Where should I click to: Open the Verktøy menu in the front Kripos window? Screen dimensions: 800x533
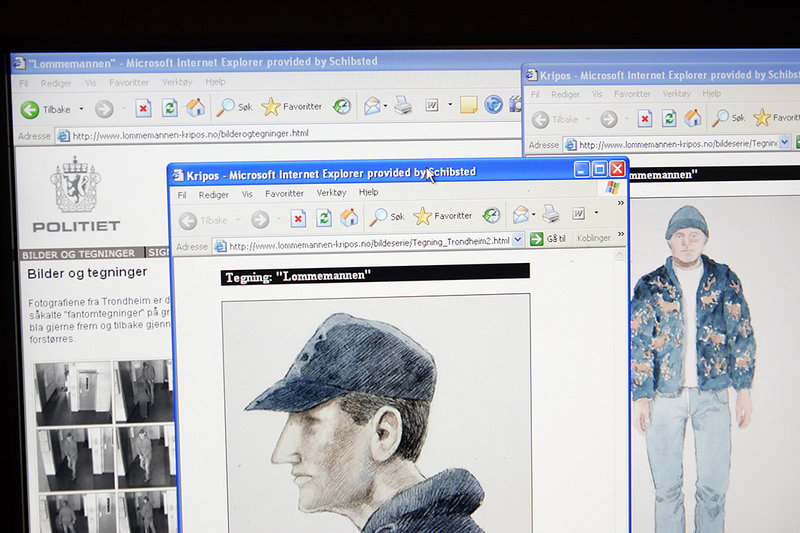tap(330, 193)
